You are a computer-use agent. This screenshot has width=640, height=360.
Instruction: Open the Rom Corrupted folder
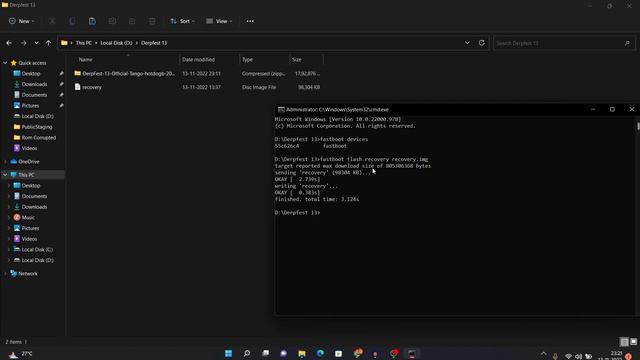pos(38,138)
